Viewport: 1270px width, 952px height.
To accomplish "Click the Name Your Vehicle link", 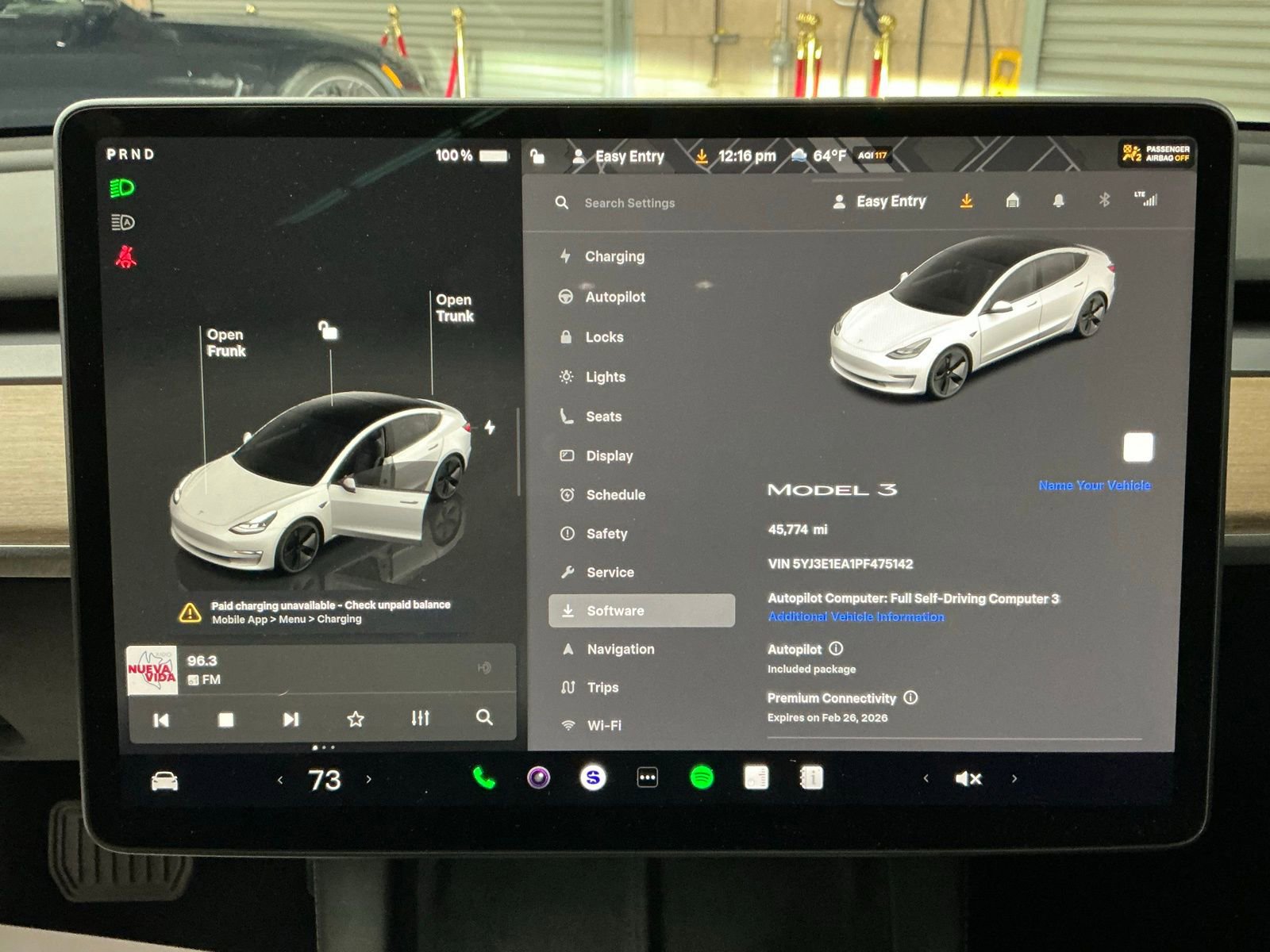I will click(1094, 484).
